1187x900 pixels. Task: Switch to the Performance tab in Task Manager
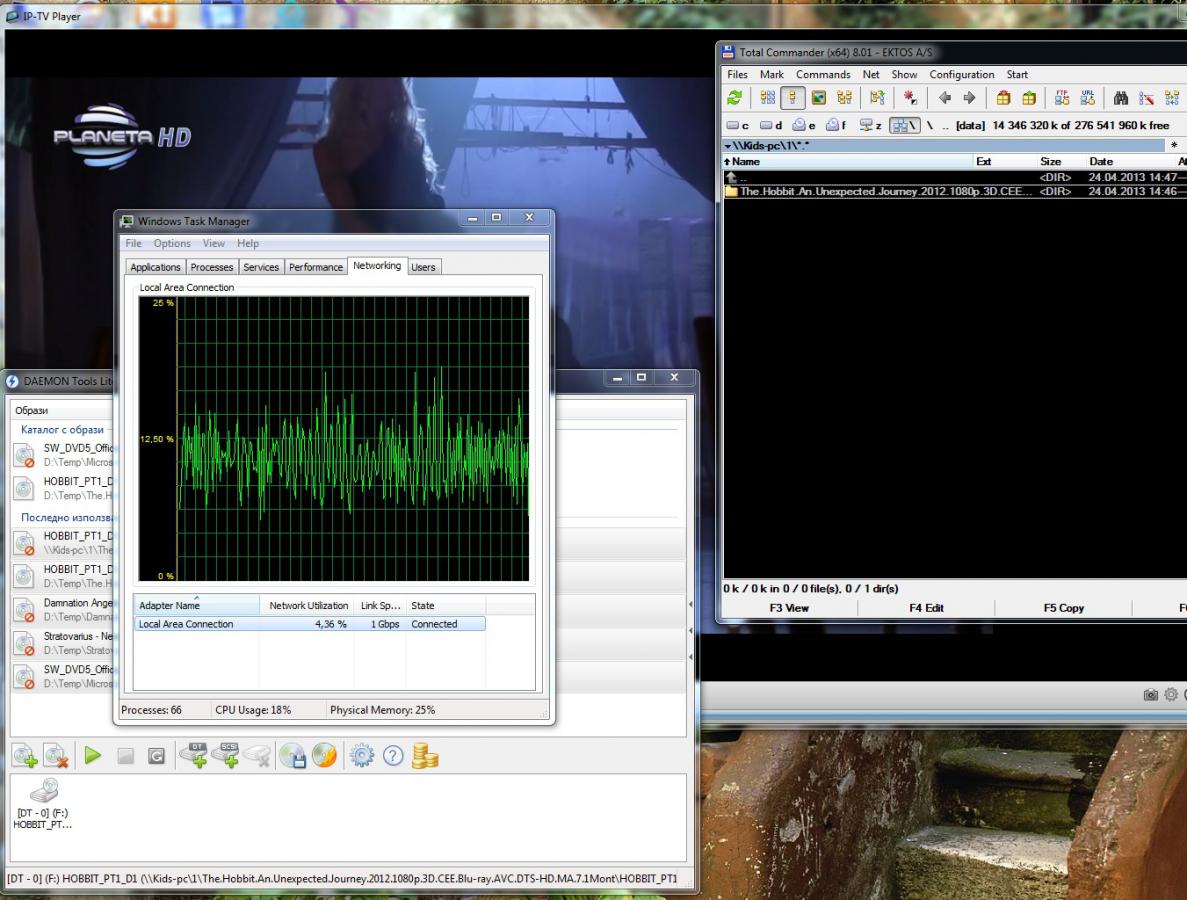click(x=316, y=267)
